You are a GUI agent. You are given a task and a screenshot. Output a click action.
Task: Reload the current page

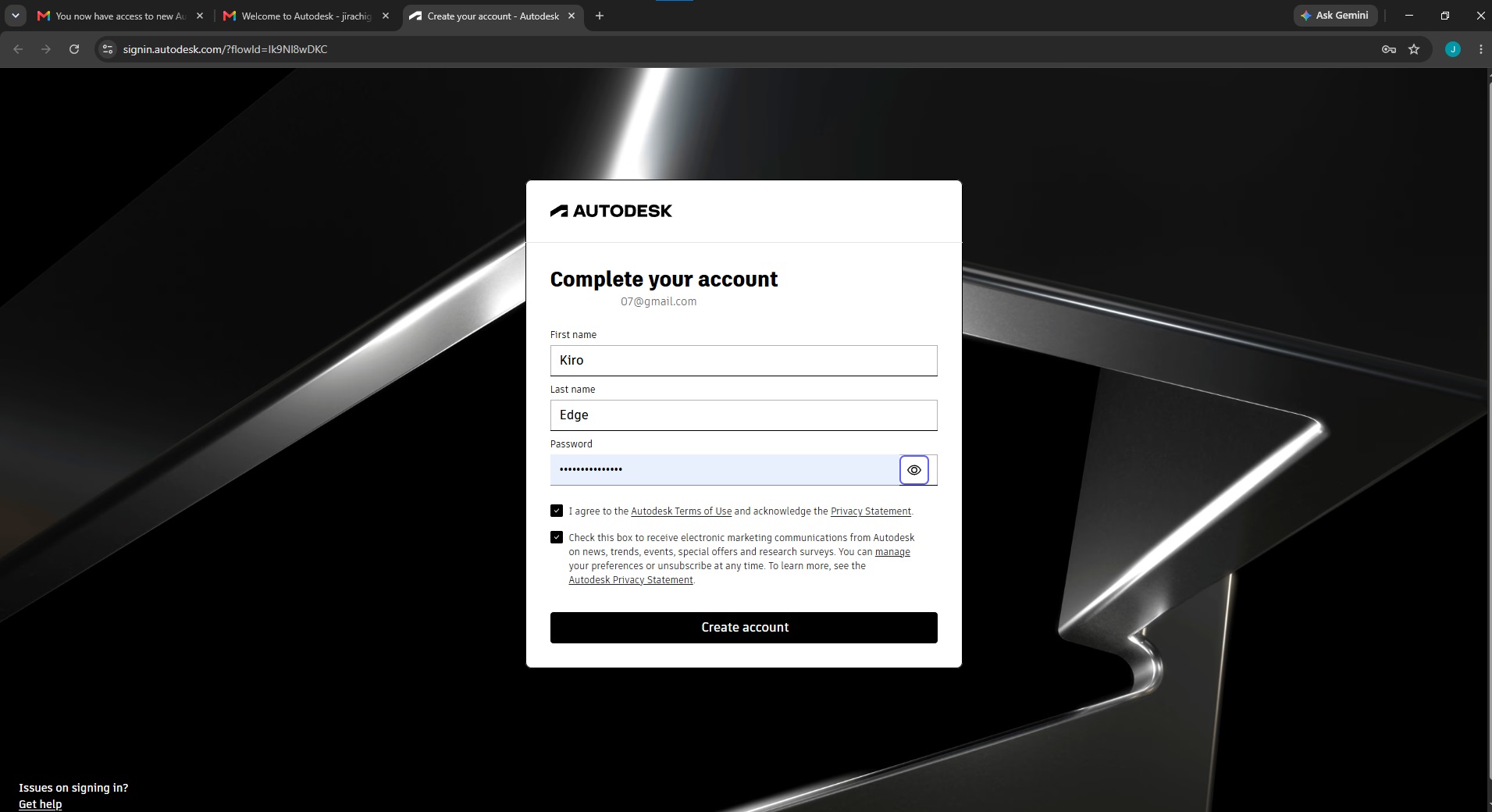tap(74, 49)
